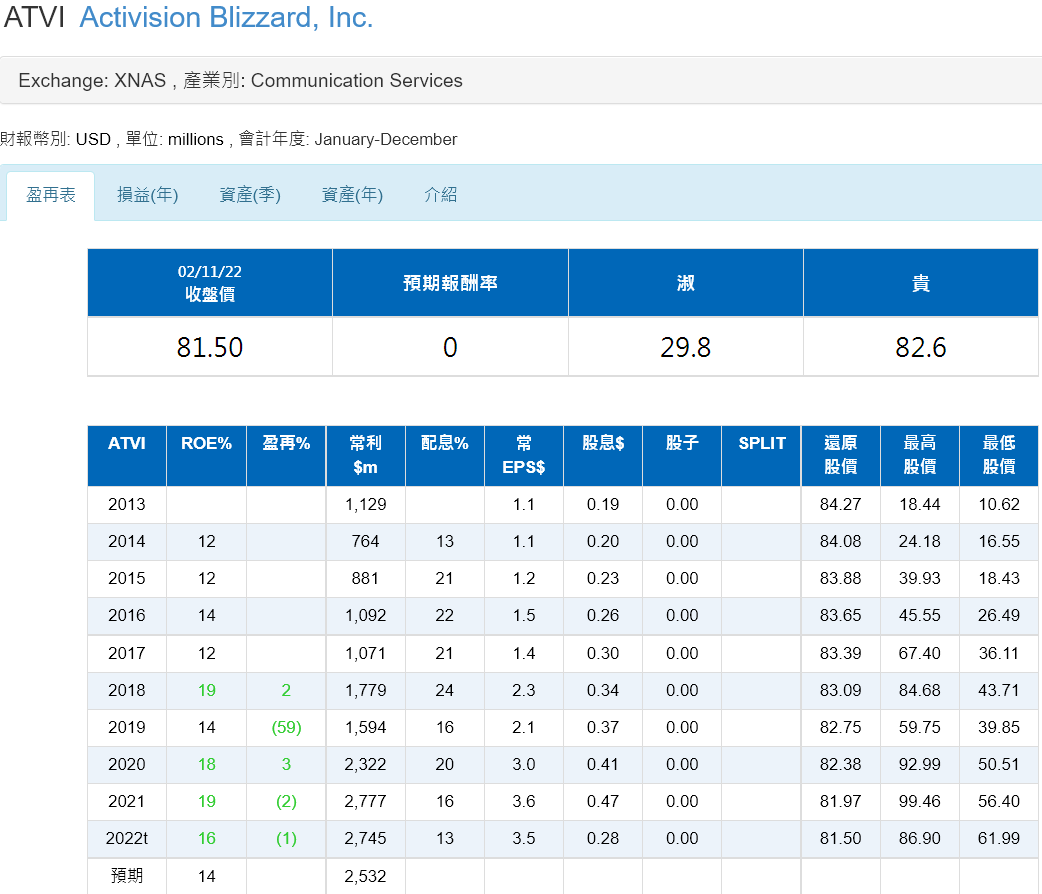
Task: Click 2016 常利 value 1,092
Action: [365, 615]
